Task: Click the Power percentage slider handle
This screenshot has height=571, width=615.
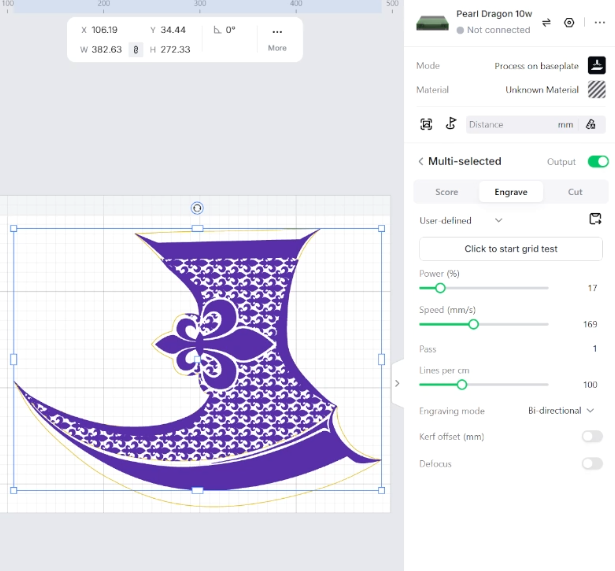Action: (440, 288)
